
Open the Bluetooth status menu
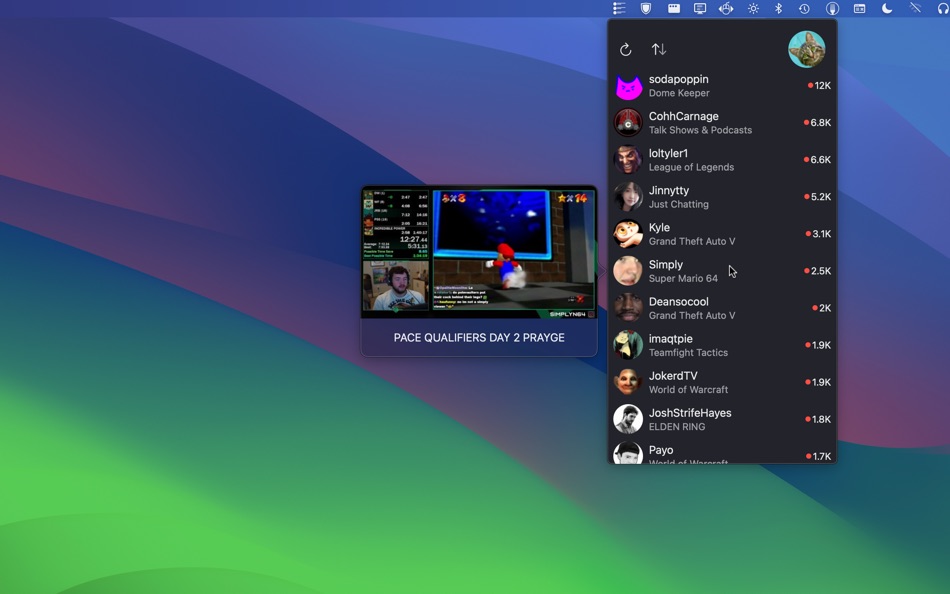pos(779,8)
